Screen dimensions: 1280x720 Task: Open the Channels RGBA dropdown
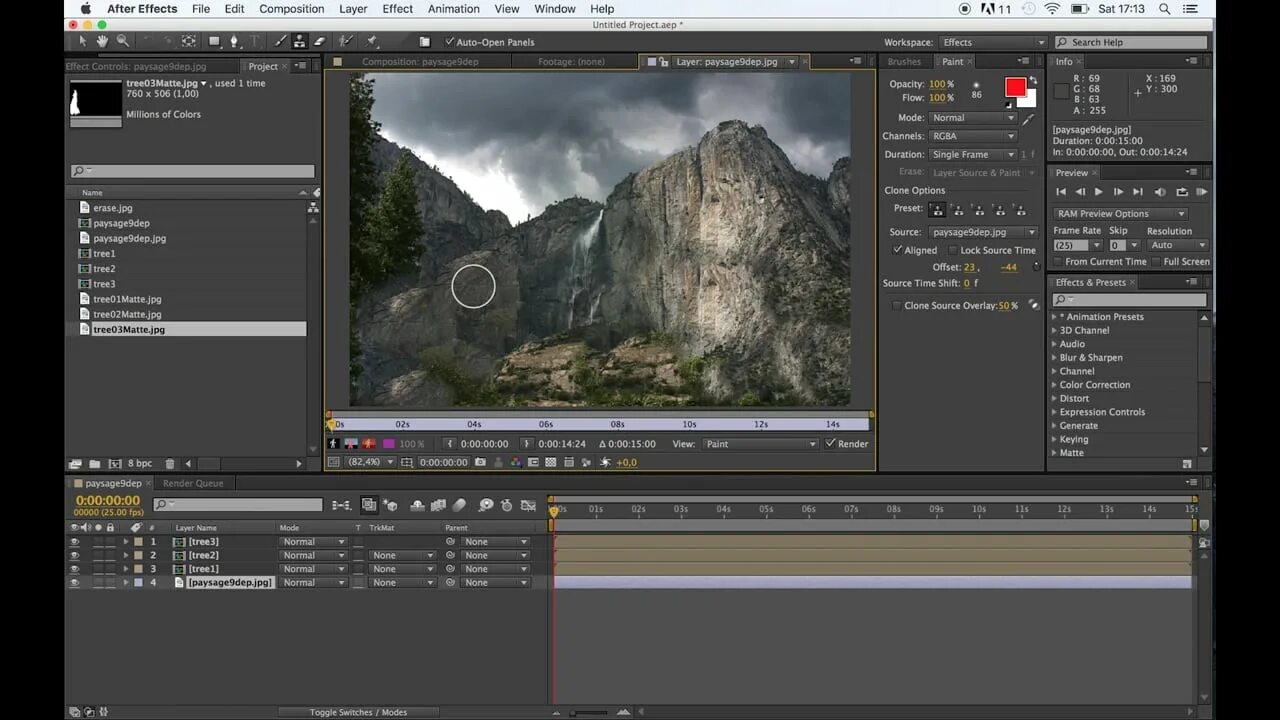pyautogui.click(x=972, y=136)
